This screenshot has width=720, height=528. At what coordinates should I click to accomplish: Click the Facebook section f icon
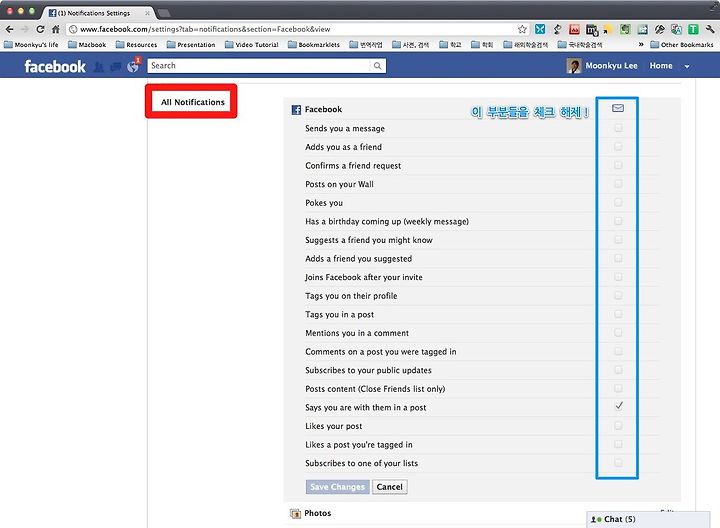[x=297, y=110]
